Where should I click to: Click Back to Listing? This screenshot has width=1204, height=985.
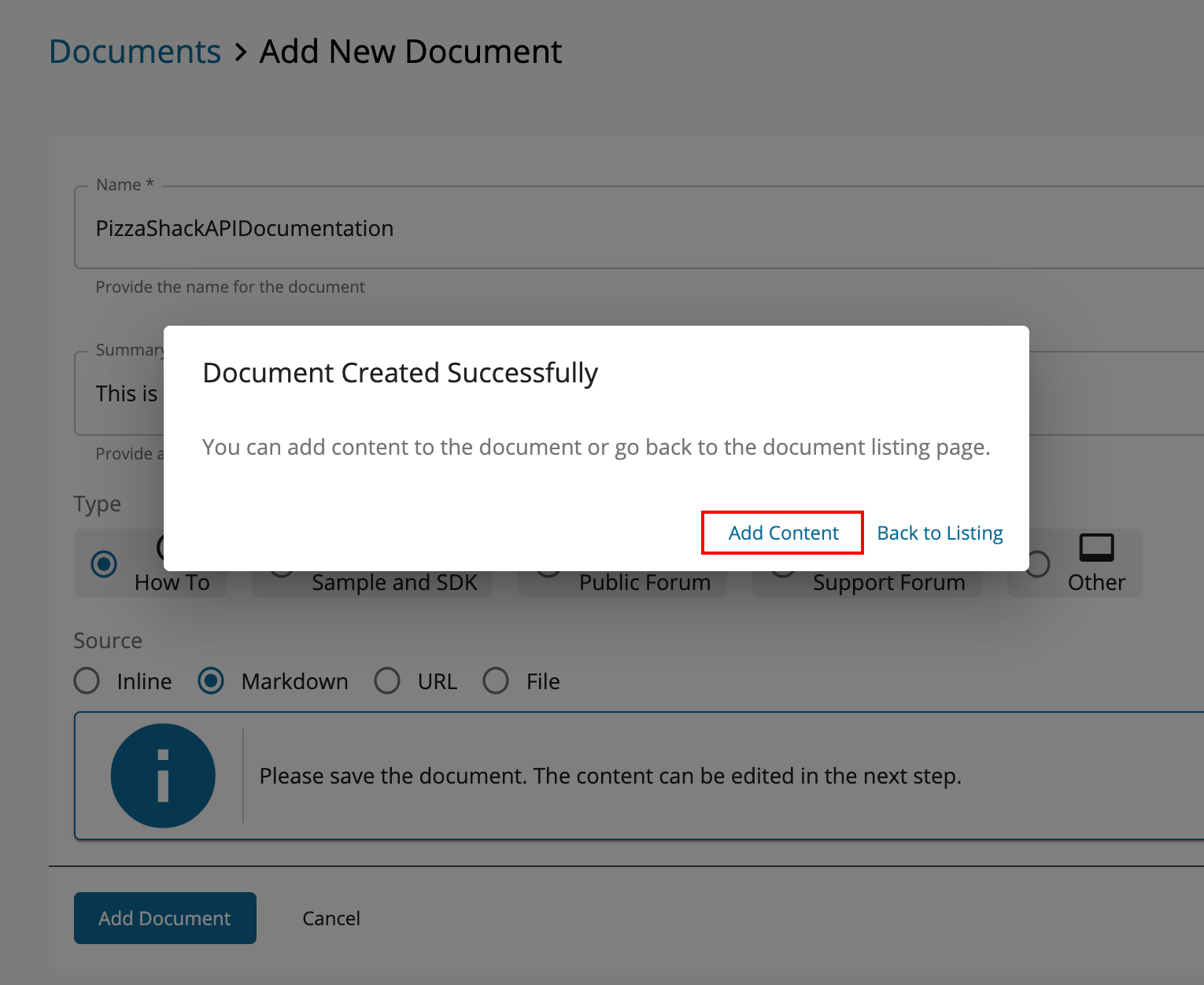(x=939, y=533)
